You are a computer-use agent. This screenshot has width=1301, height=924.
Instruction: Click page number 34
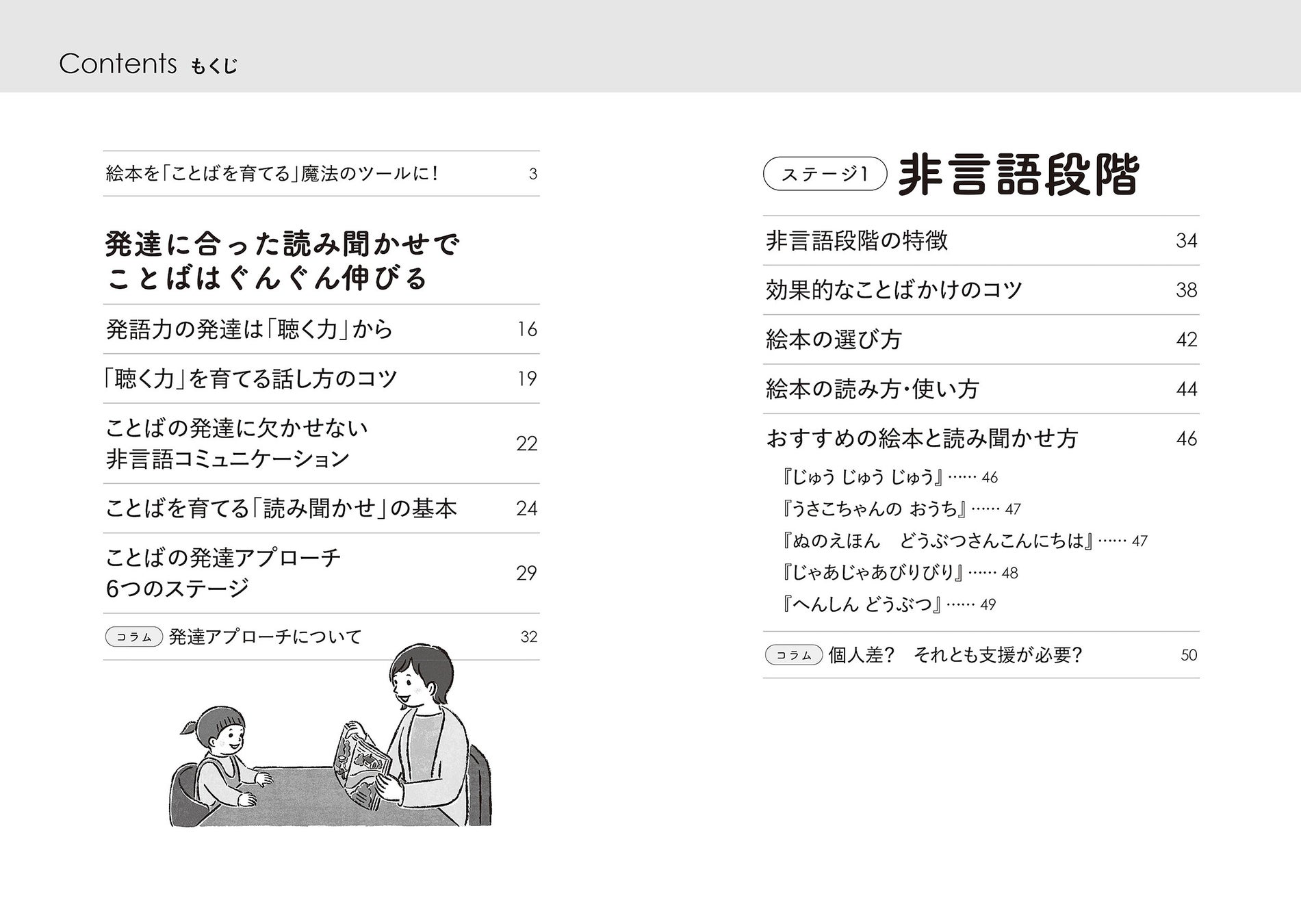[1187, 241]
